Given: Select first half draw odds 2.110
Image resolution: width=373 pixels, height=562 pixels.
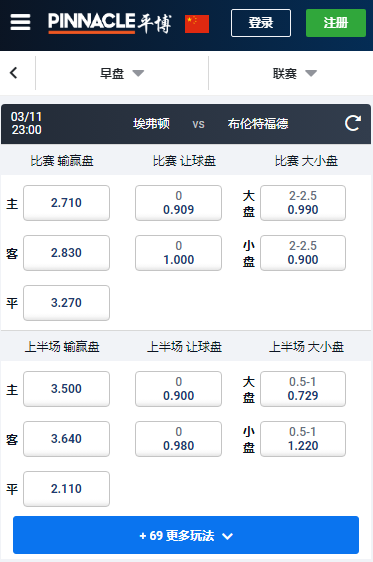Looking at the screenshot, I should click(x=66, y=489).
